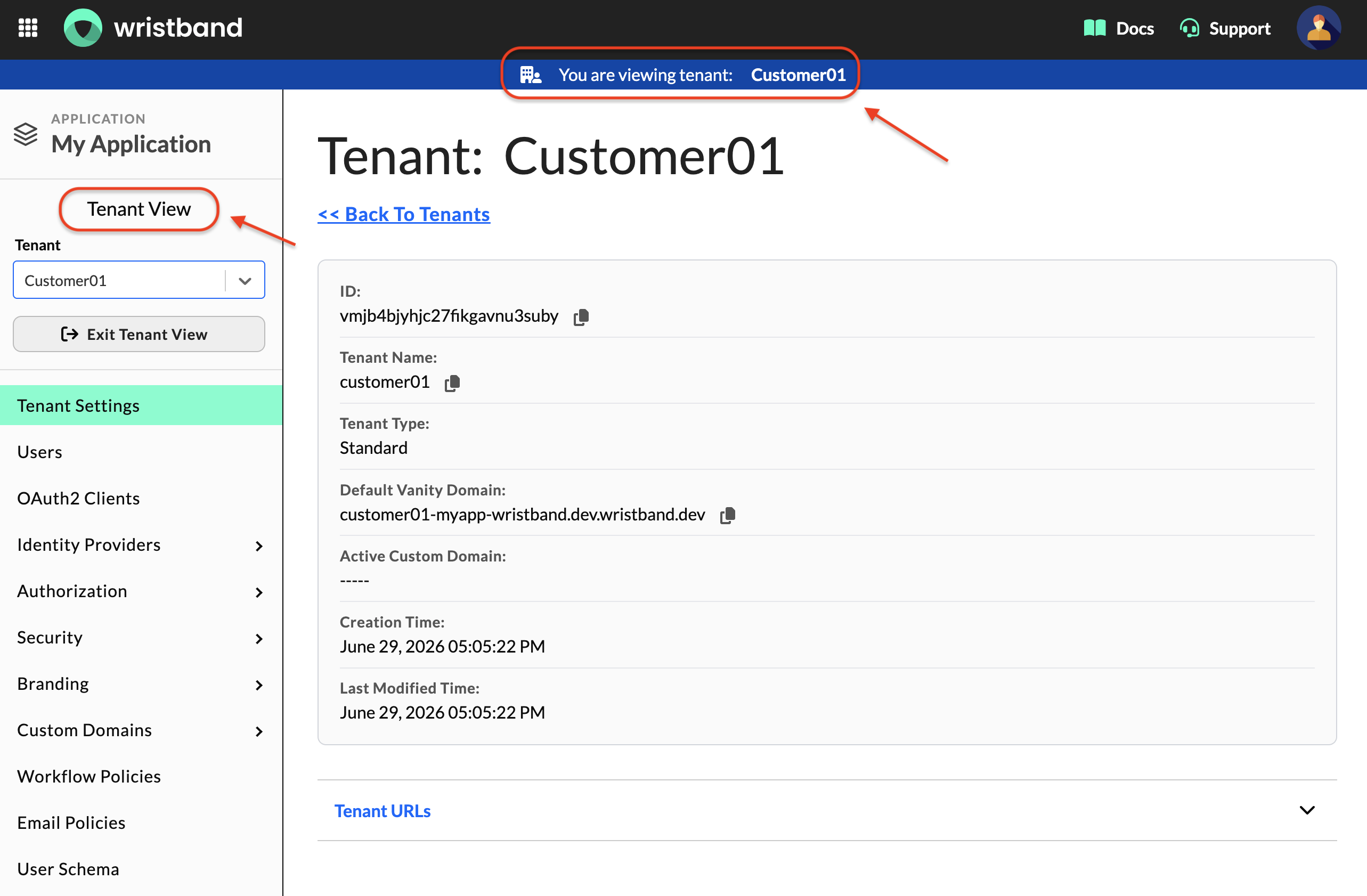This screenshot has height=896, width=1367.
Task: Click the wristband brand name text
Action: tap(178, 28)
